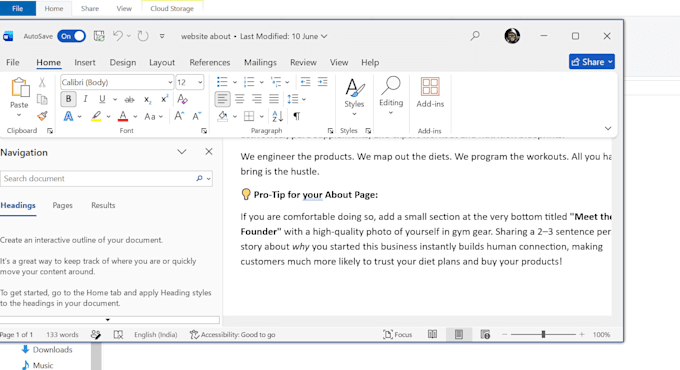Switch to the Design ribbon tab
The image size is (680, 370).
(x=123, y=62)
